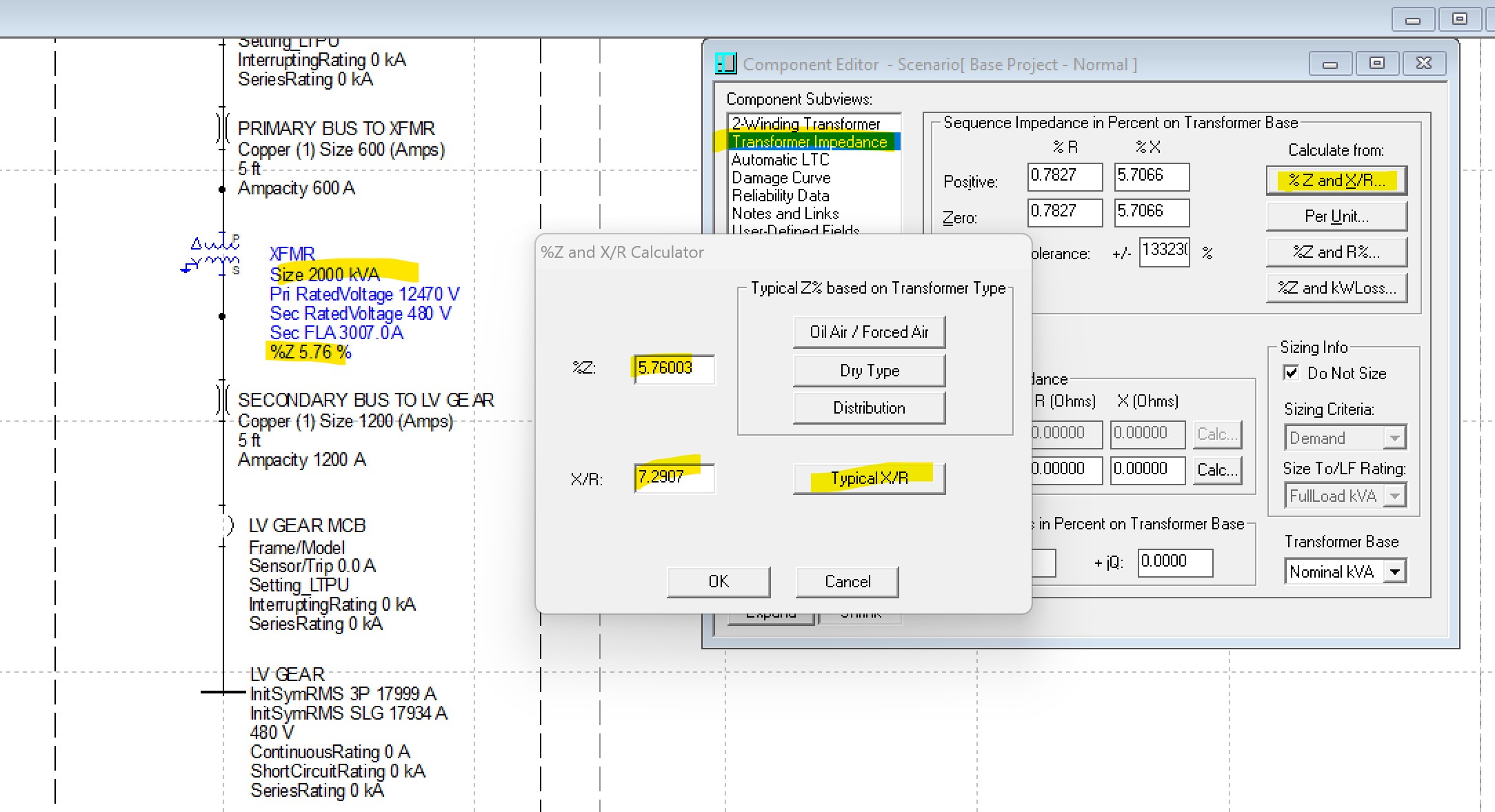1495x812 pixels.
Task: Toggle the Do Not Size checkbox
Action: [x=1291, y=373]
